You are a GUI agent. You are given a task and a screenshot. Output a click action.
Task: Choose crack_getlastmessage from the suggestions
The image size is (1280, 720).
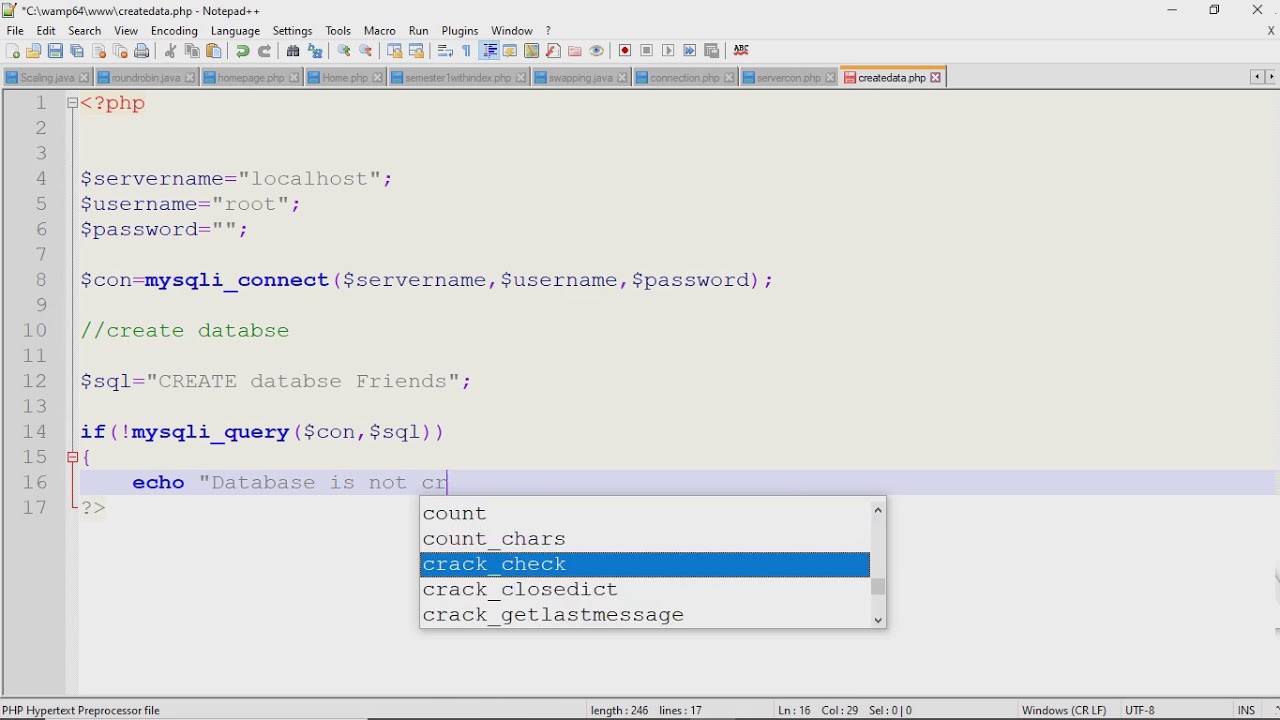pyautogui.click(x=645, y=615)
